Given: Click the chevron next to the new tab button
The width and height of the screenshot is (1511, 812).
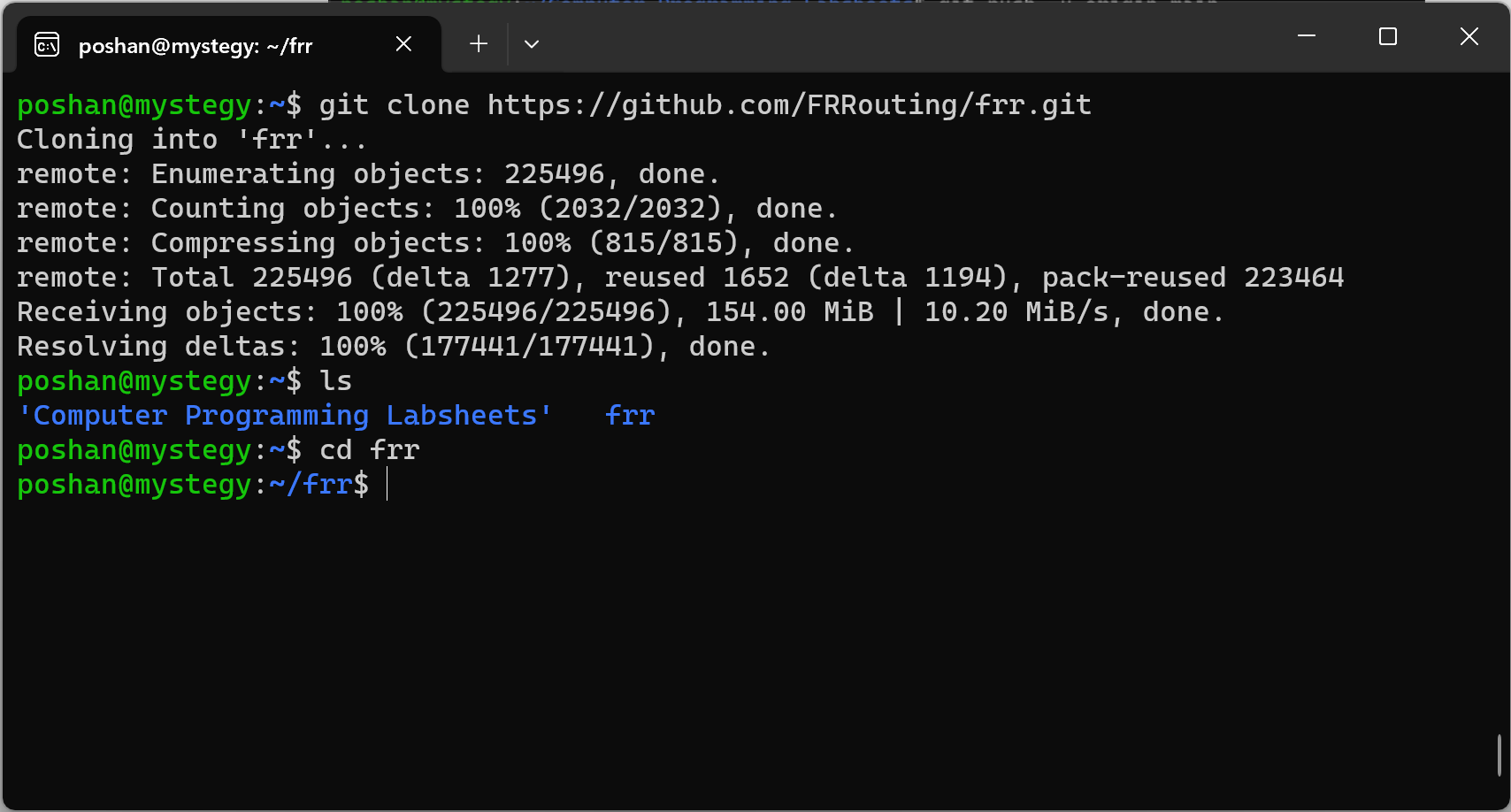Looking at the screenshot, I should point(532,43).
